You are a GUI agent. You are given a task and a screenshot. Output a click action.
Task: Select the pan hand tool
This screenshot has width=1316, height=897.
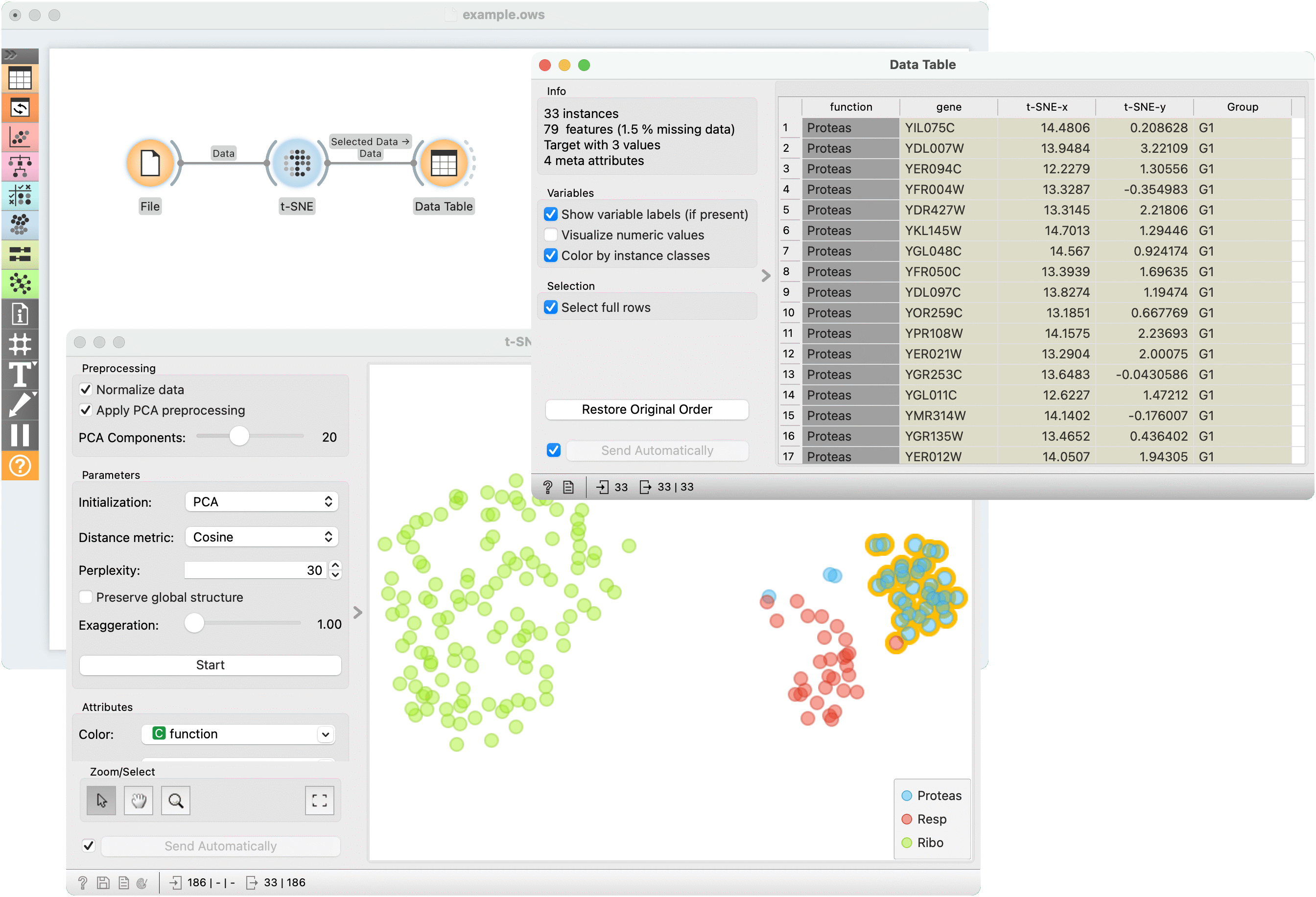coord(139,800)
